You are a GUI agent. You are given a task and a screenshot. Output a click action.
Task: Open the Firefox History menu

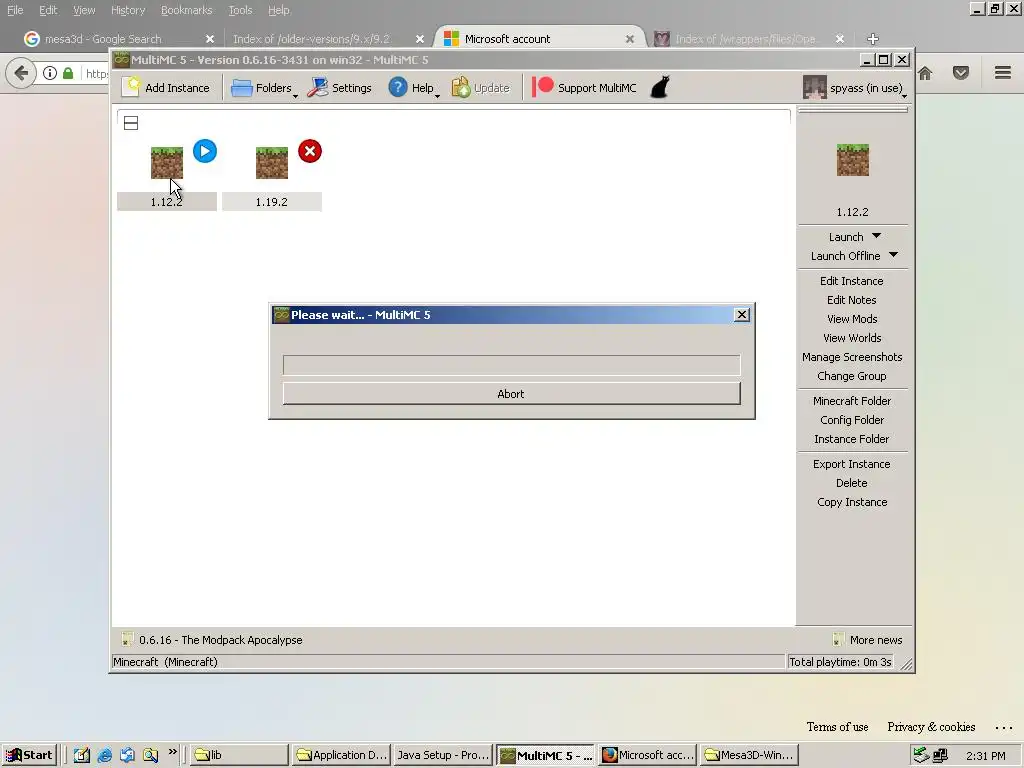pos(127,10)
